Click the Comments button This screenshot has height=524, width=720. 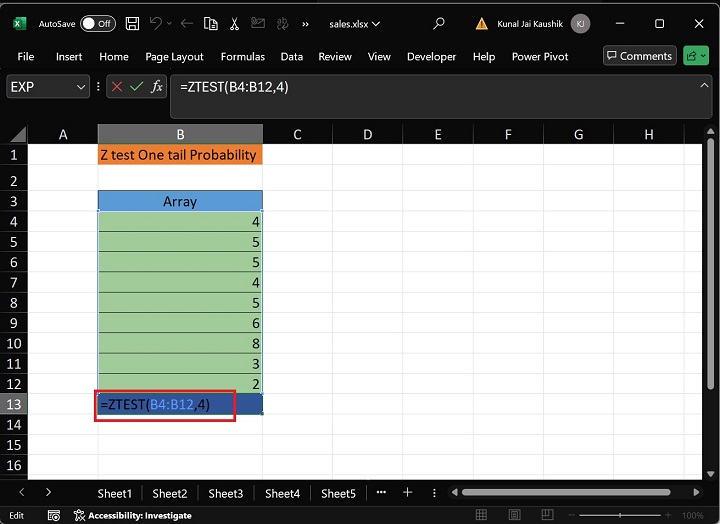640,56
